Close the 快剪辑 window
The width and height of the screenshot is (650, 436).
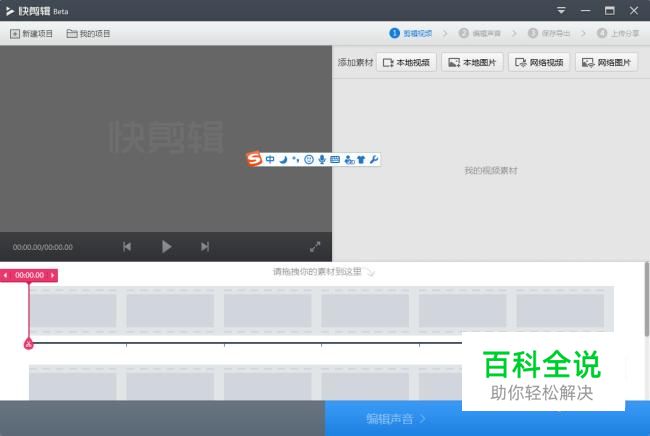pos(634,10)
